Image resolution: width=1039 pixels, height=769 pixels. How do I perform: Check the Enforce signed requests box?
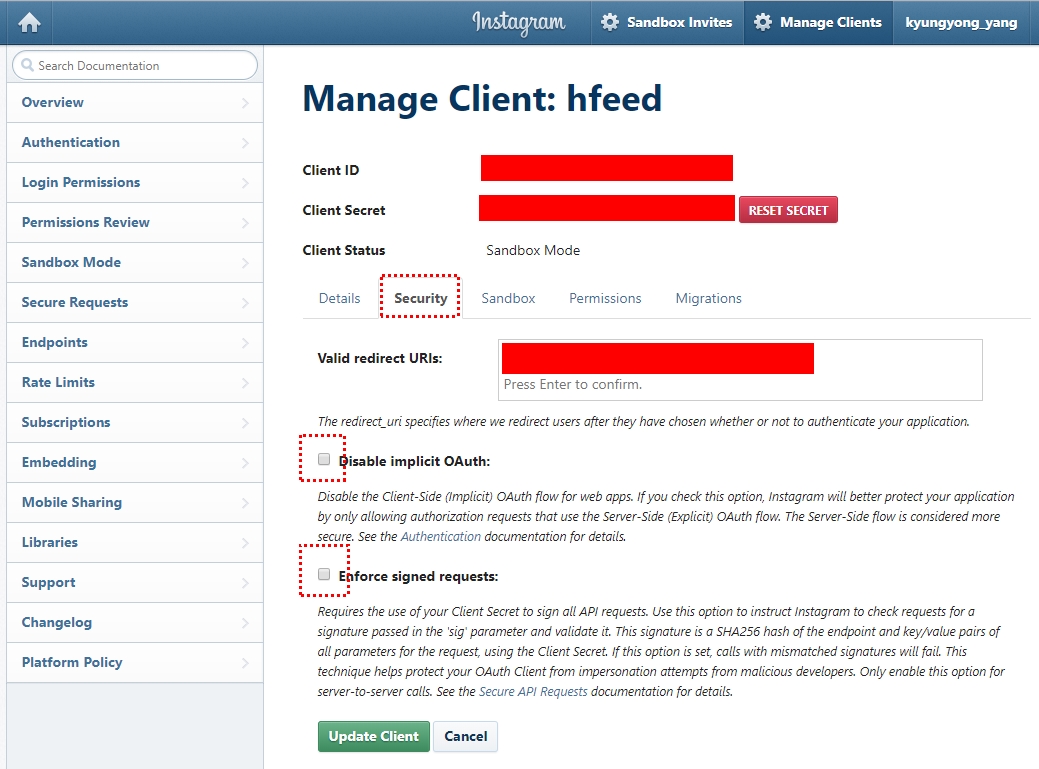pos(324,575)
